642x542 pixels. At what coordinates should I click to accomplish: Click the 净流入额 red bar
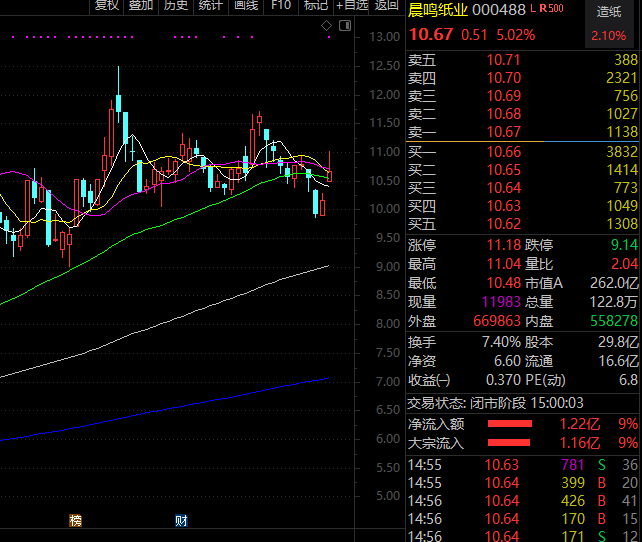(x=509, y=423)
